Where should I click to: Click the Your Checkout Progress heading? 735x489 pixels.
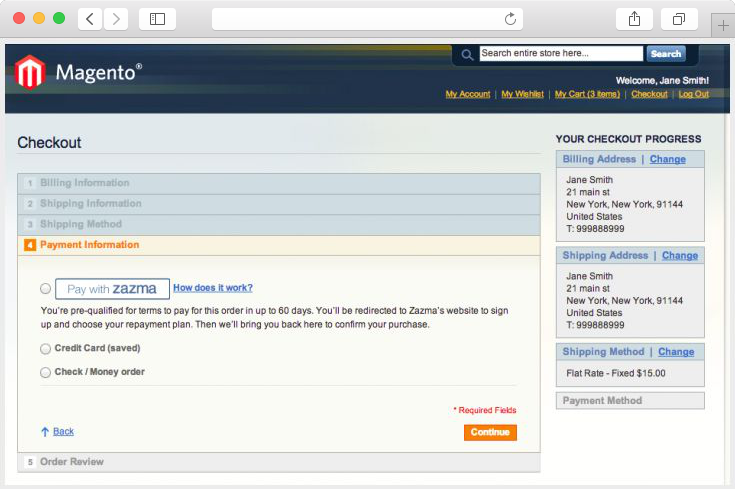pos(628,139)
